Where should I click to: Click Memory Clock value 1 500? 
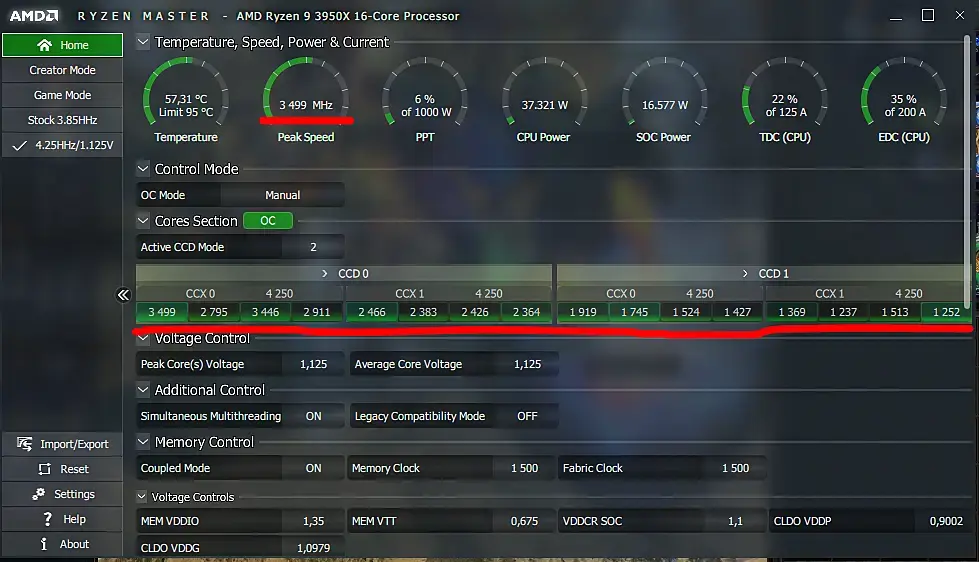coord(524,468)
